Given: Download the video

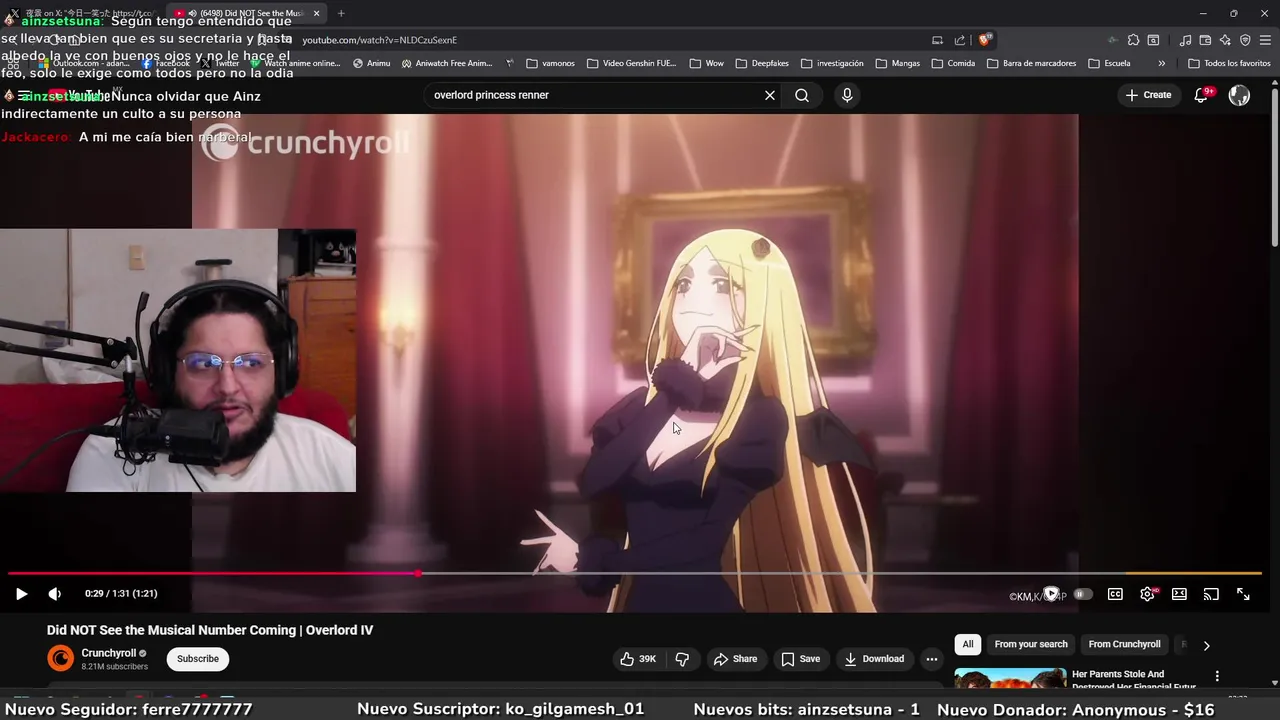Looking at the screenshot, I should tap(874, 659).
